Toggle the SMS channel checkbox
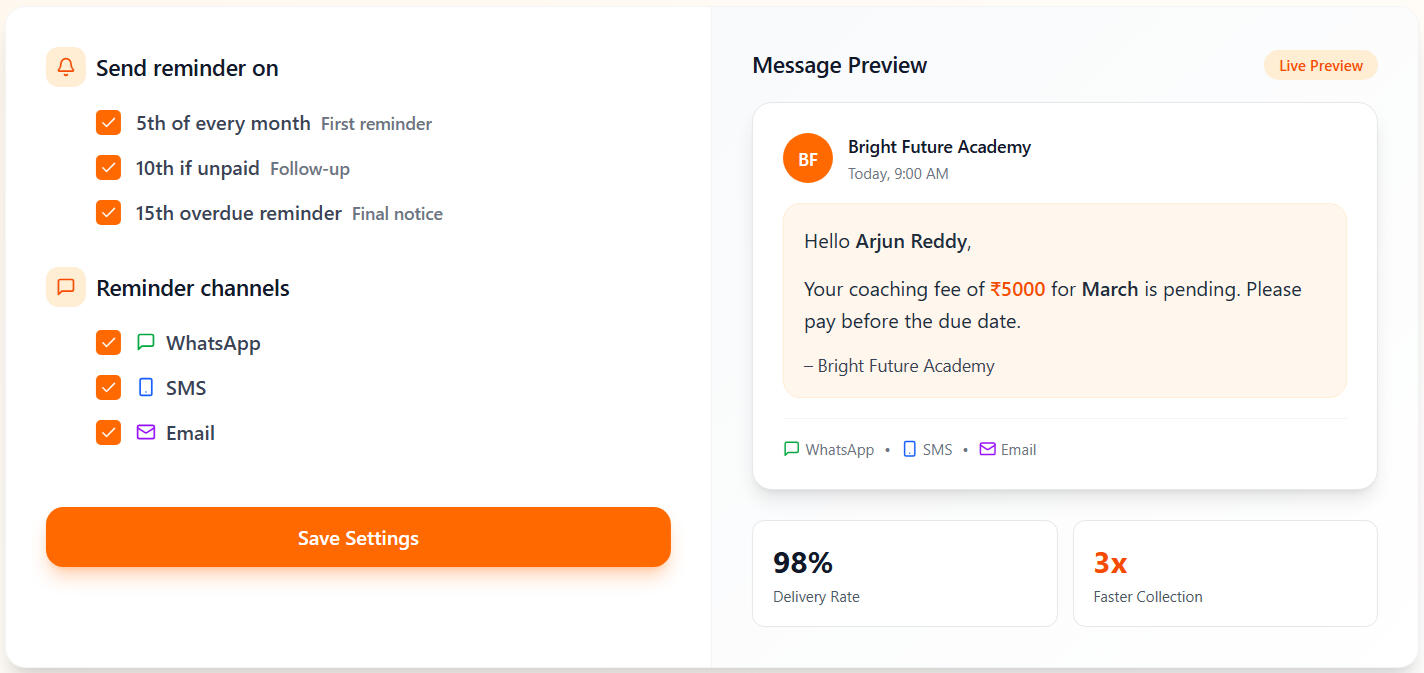The height and width of the screenshot is (673, 1424). click(x=108, y=387)
